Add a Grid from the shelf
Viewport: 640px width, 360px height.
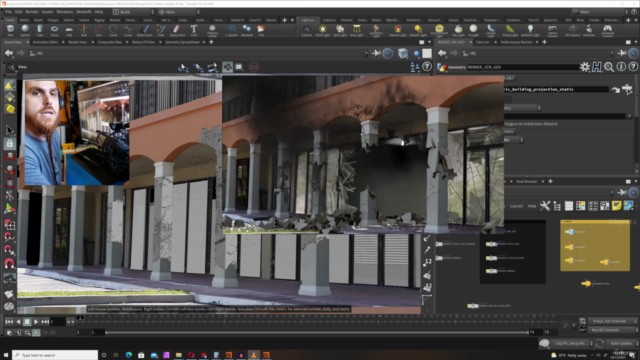[69, 30]
